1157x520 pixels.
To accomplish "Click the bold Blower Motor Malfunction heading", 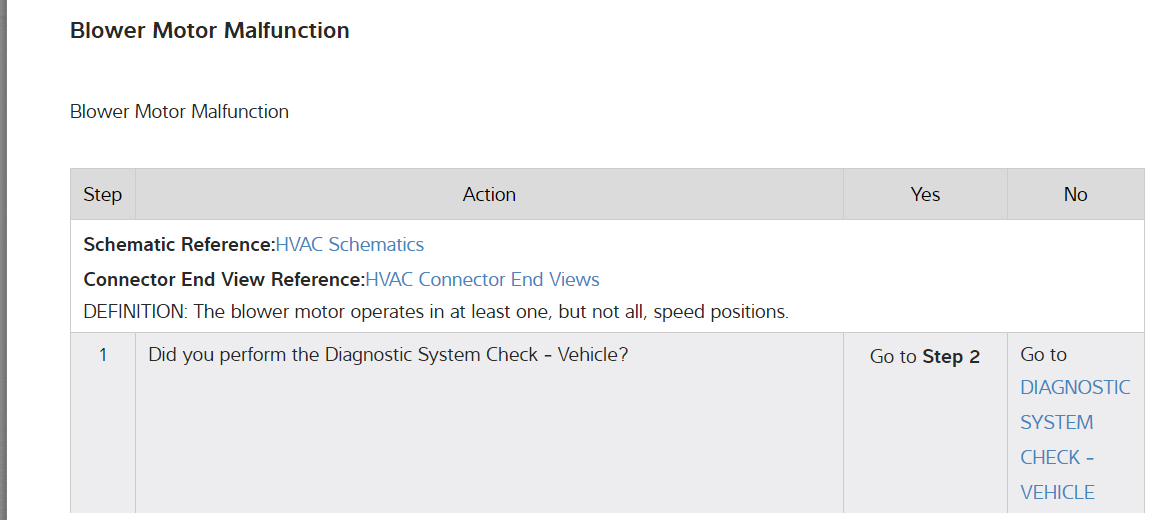I will coord(209,31).
